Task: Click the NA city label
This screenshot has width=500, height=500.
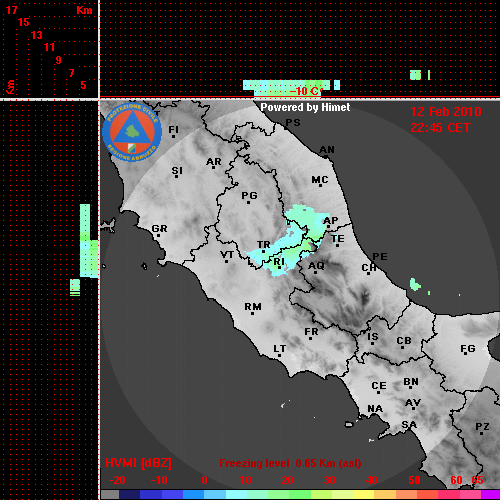Action: (x=375, y=409)
